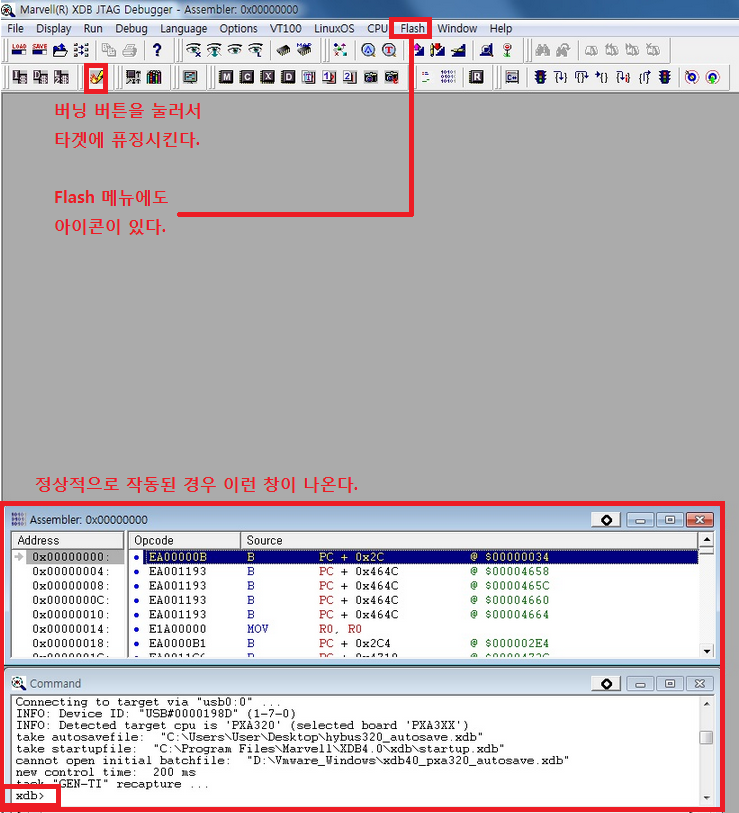Click the magnifier T toolbar icon

(389, 50)
